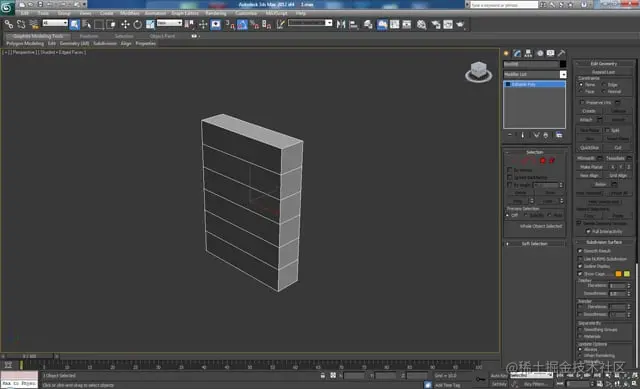Open the Rendering menu

[216, 13]
